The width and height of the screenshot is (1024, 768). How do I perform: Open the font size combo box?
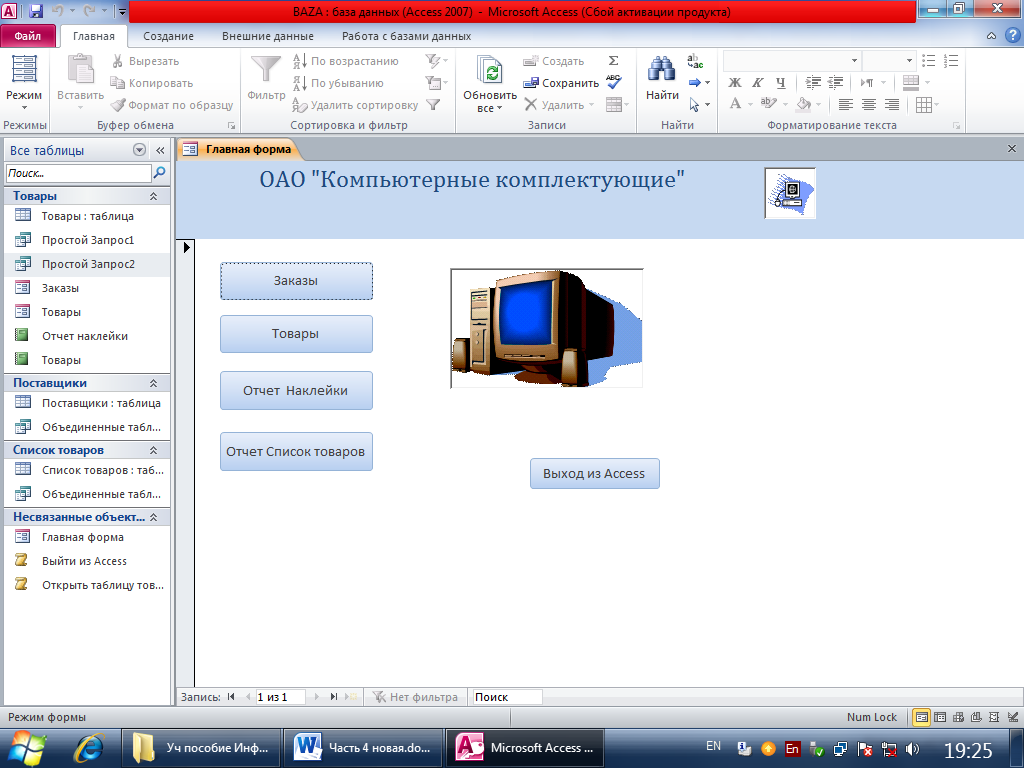[x=889, y=61]
